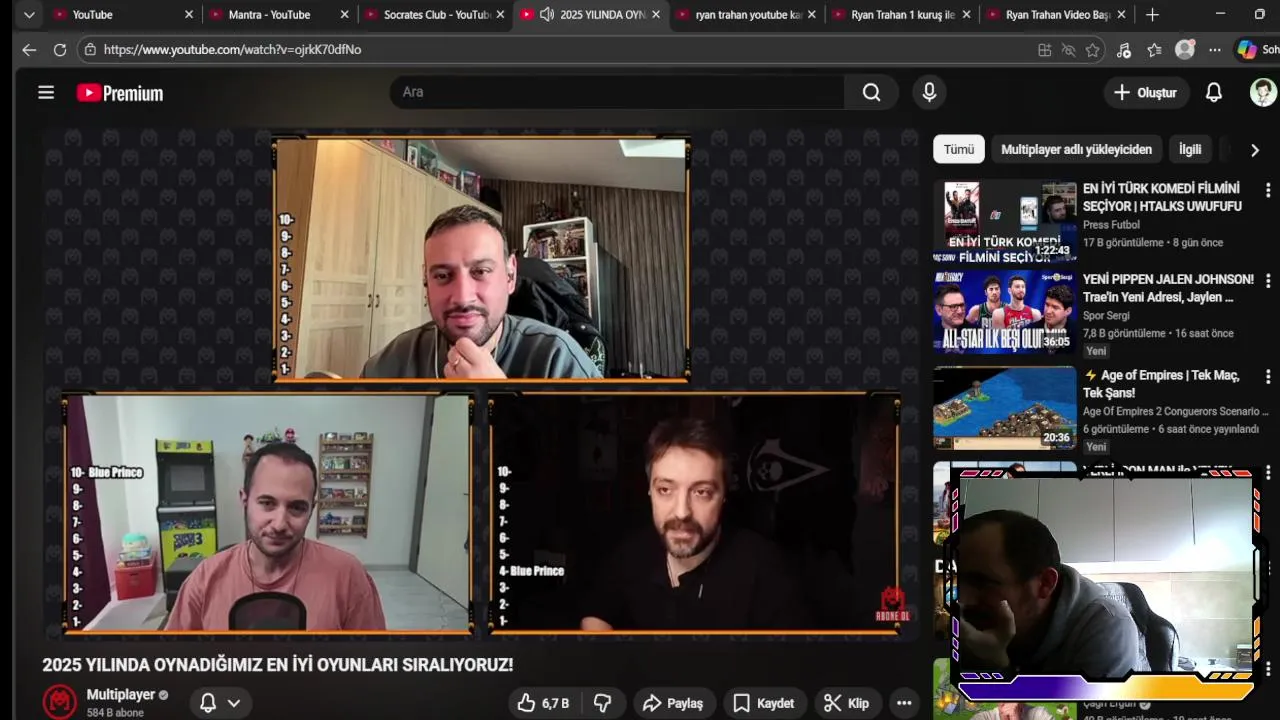The width and height of the screenshot is (1280, 720).
Task: Reload the page with refresh icon
Action: coord(60,50)
